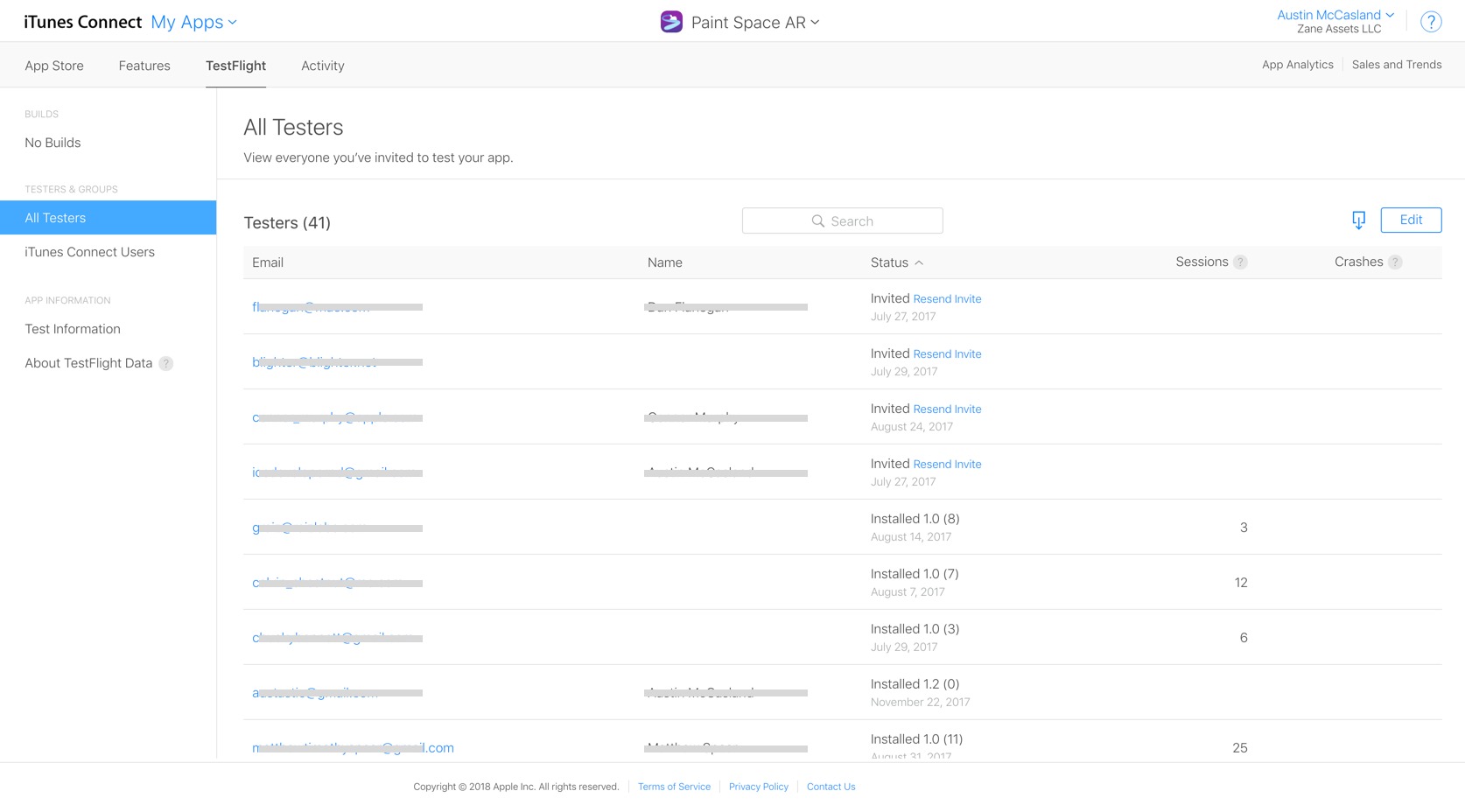The image size is (1465, 812).
Task: Click the magnifier icon in Search box
Action: pyautogui.click(x=818, y=221)
